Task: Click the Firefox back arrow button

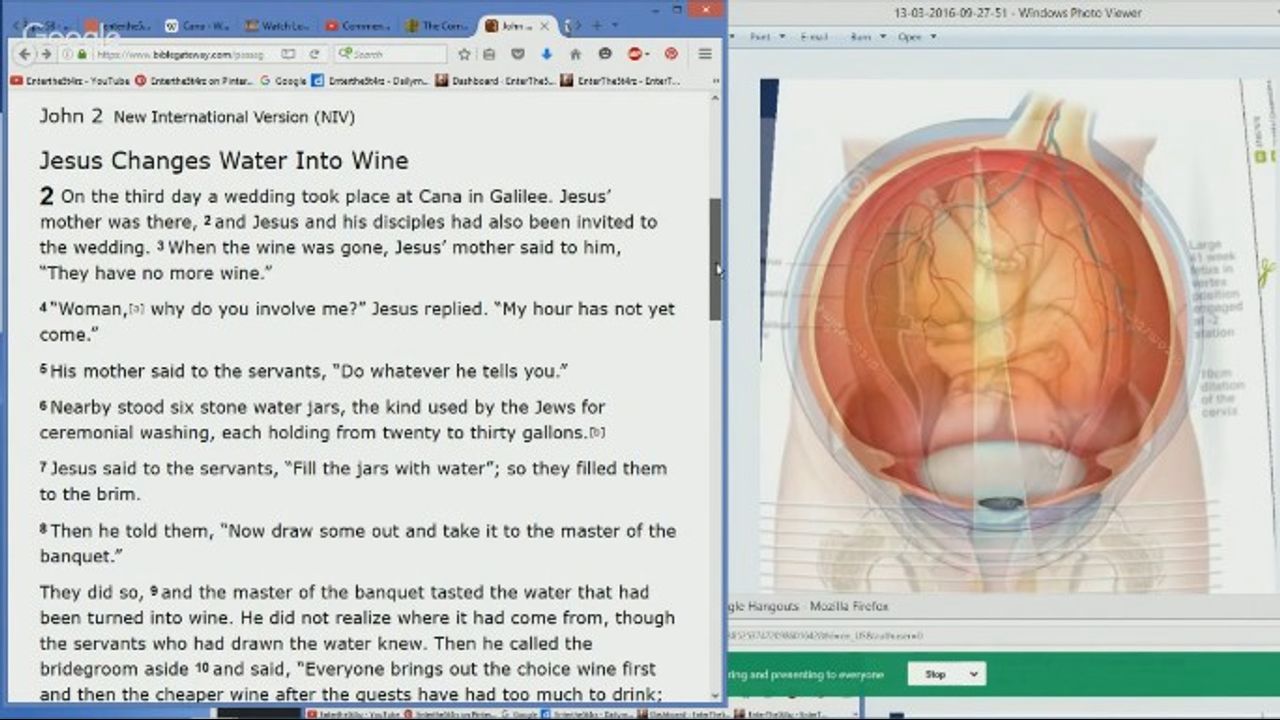Action: [x=24, y=54]
